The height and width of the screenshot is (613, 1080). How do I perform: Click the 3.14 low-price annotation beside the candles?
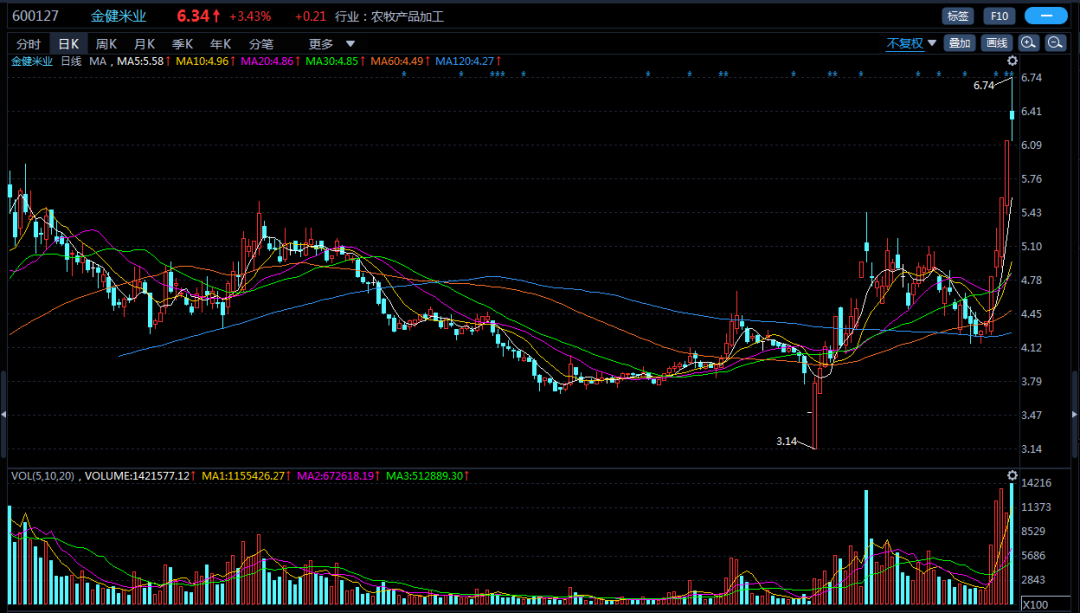point(786,441)
